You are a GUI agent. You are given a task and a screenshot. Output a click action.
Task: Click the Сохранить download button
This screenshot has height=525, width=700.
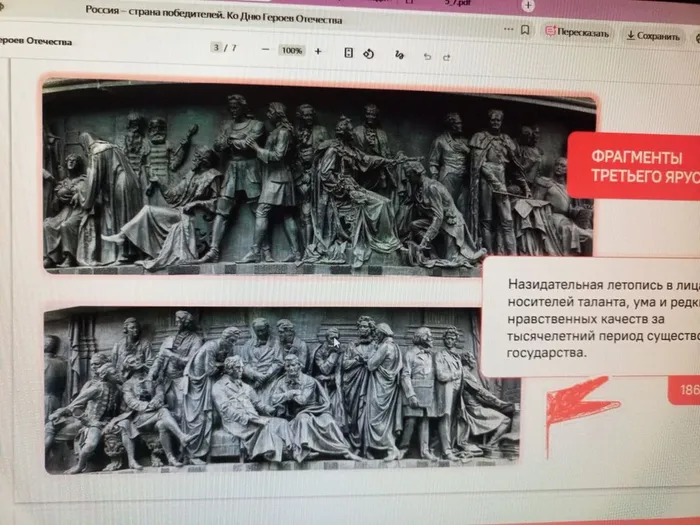[x=653, y=36]
